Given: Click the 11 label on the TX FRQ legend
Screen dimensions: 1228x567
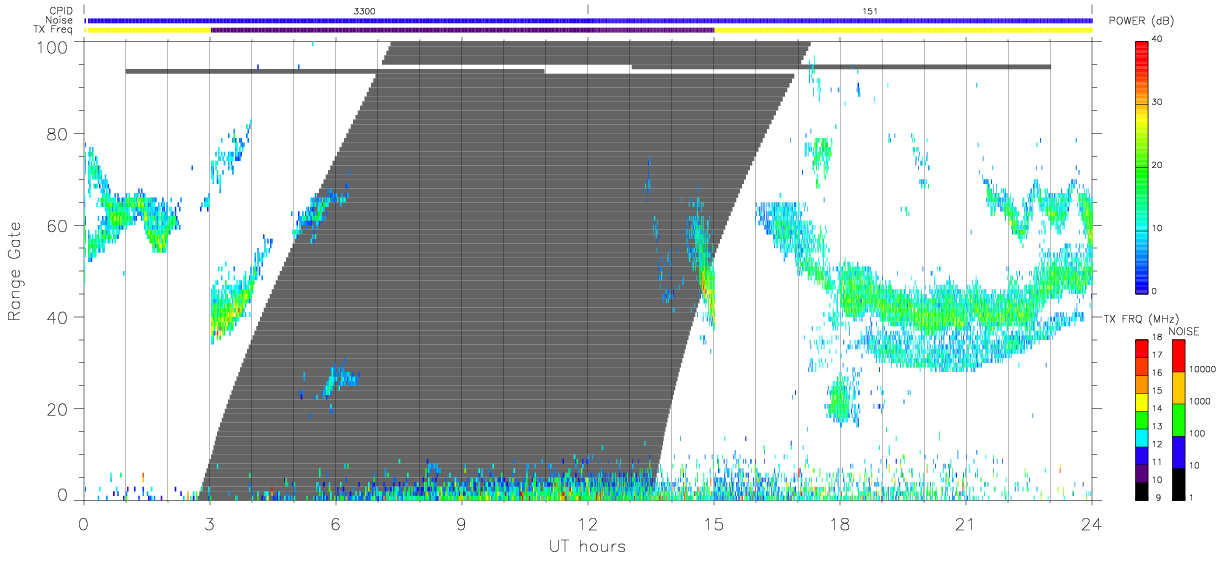Looking at the screenshot, I should coord(1157,463).
